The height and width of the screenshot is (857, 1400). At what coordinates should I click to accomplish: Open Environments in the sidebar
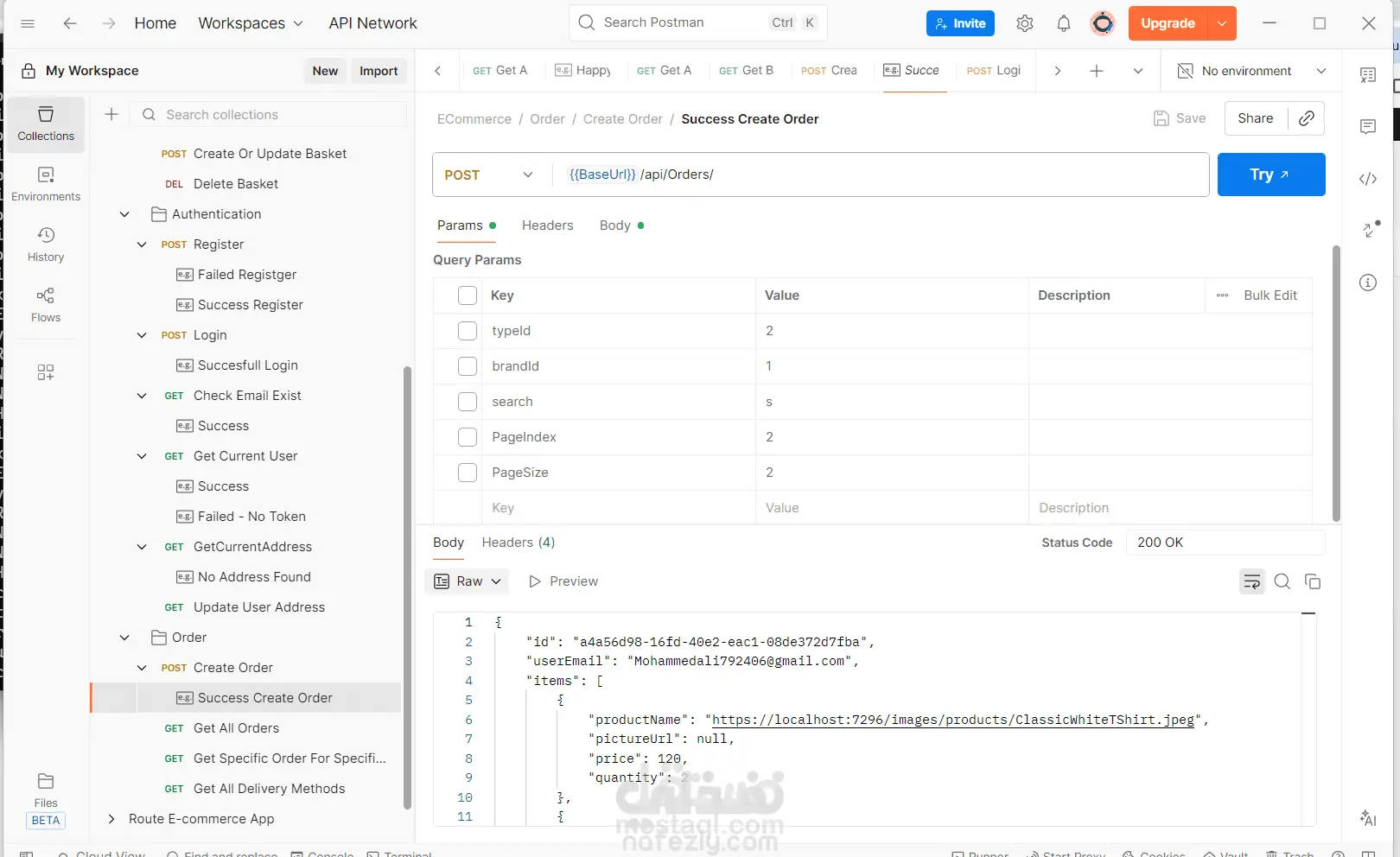pos(46,185)
